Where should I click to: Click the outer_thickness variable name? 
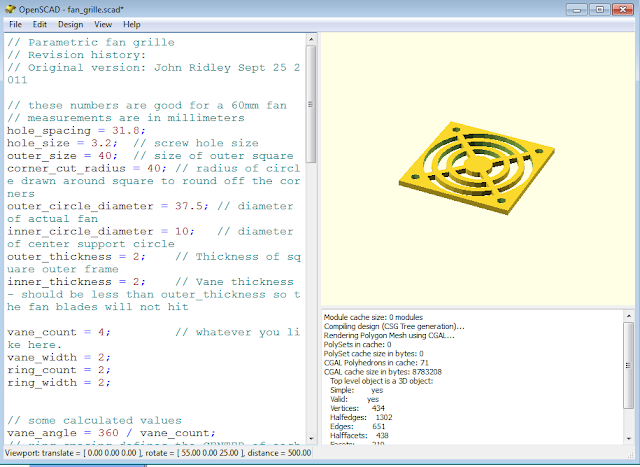[59, 257]
